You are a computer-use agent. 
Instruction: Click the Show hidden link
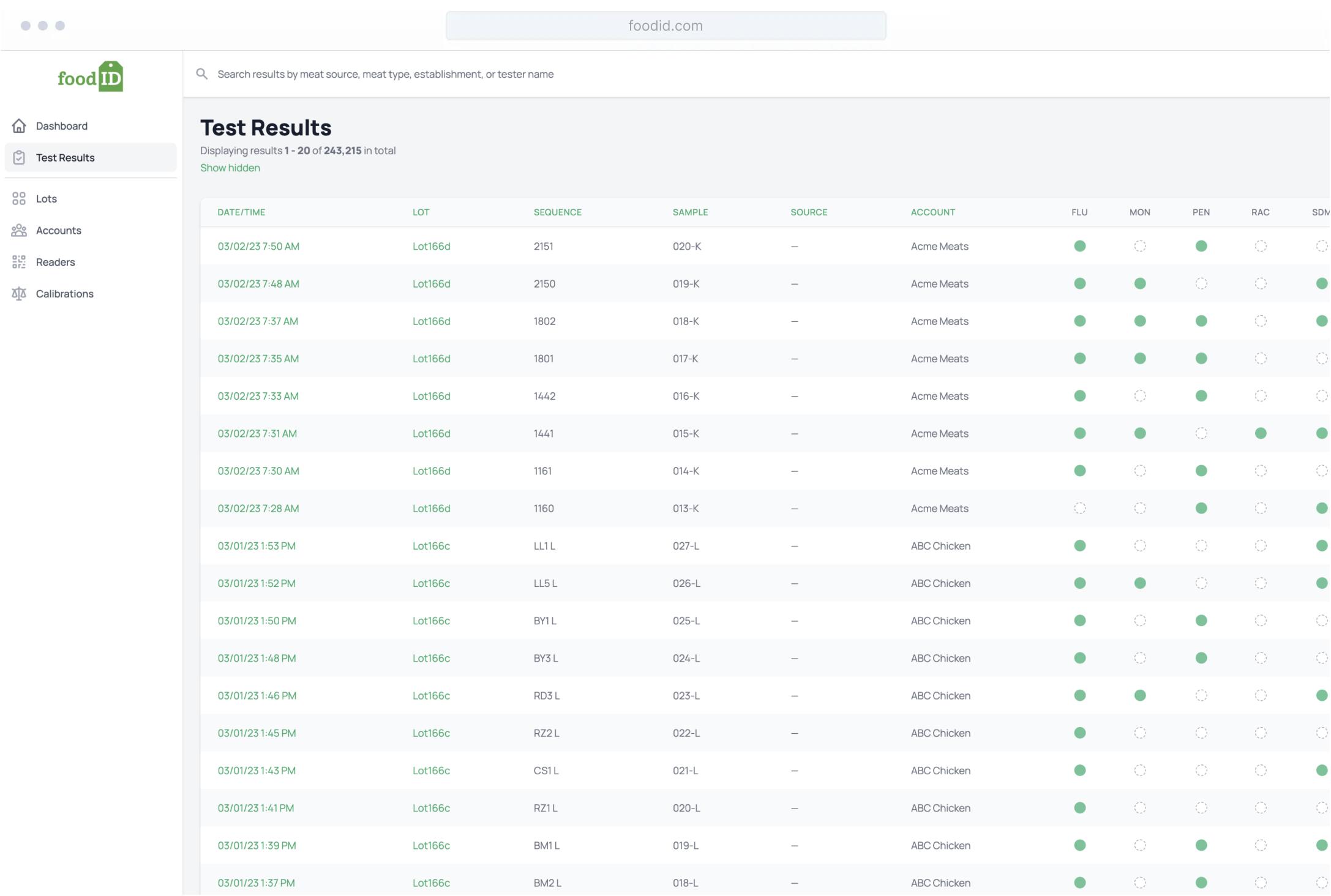tap(230, 168)
